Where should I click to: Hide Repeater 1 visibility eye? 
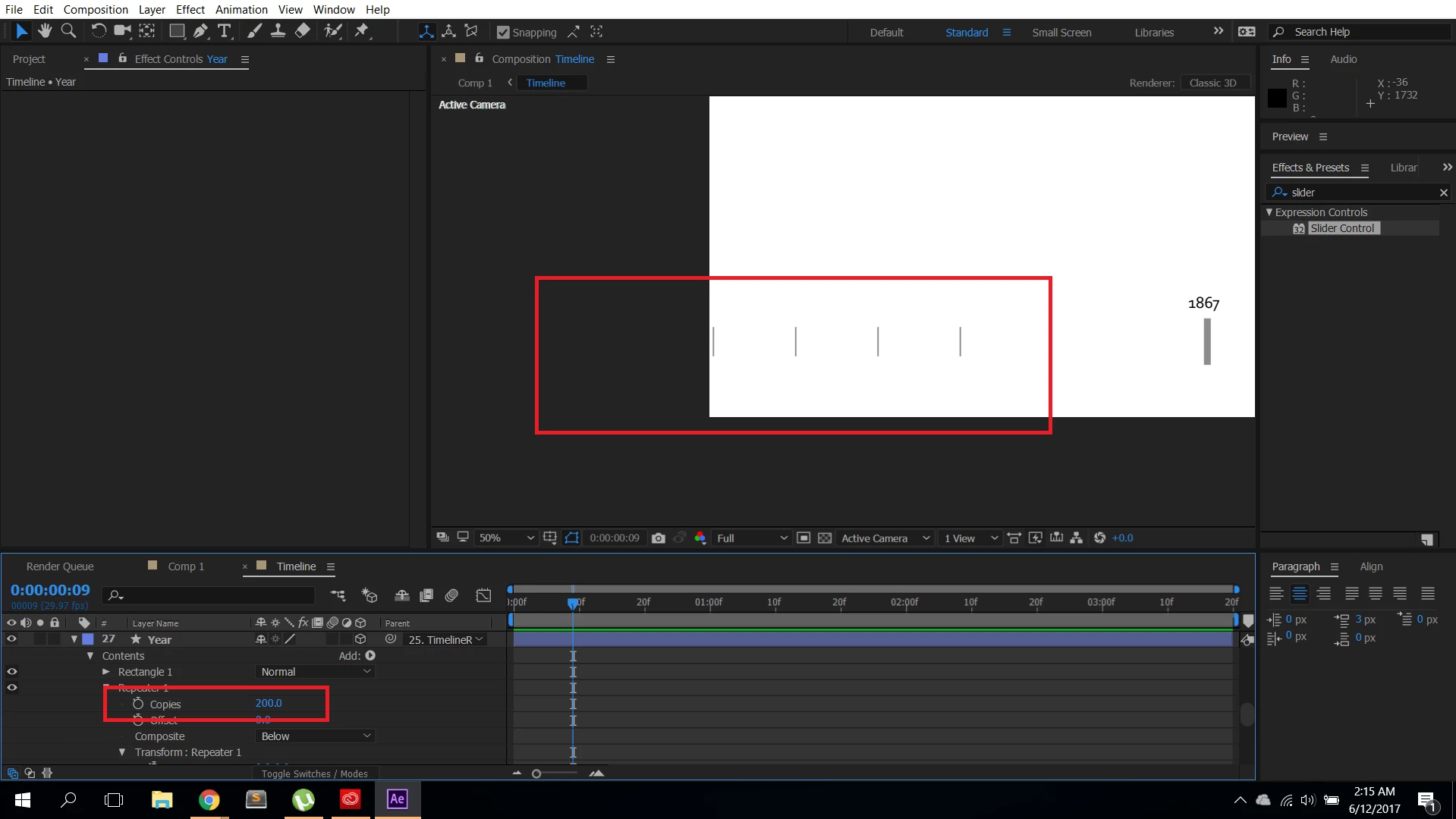pos(11,687)
